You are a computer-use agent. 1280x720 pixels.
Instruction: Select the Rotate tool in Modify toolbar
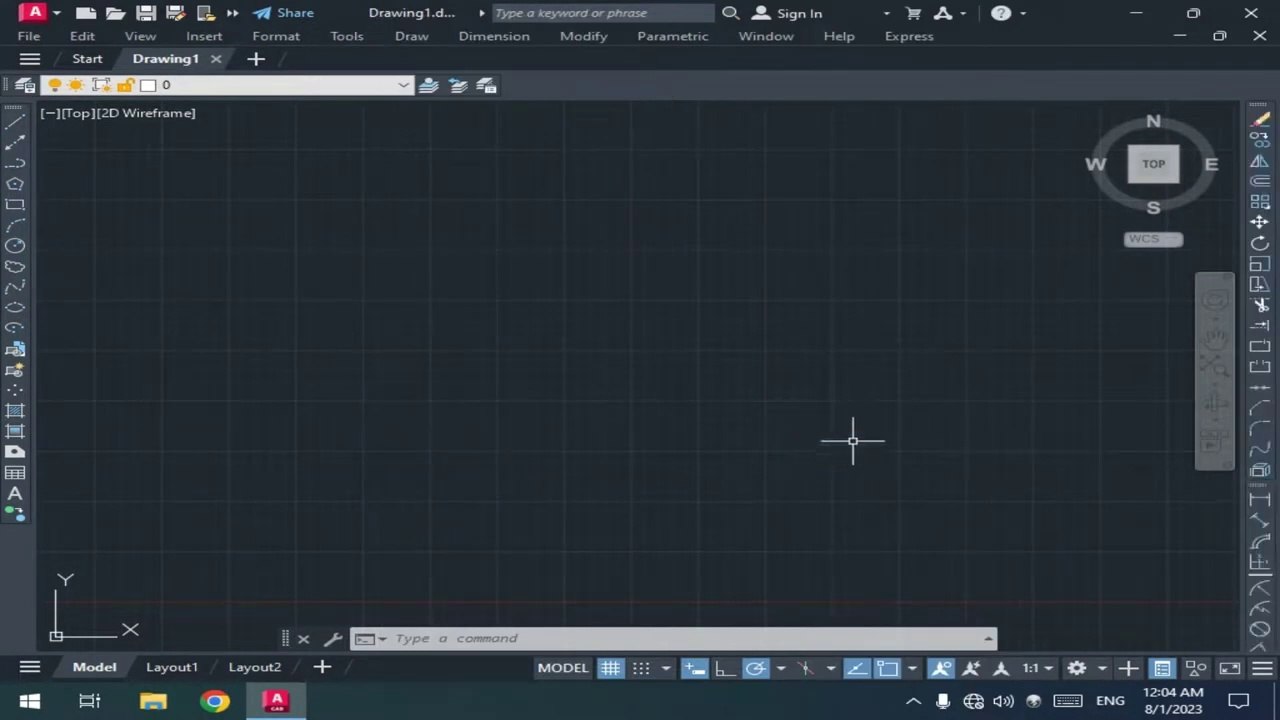[1260, 243]
